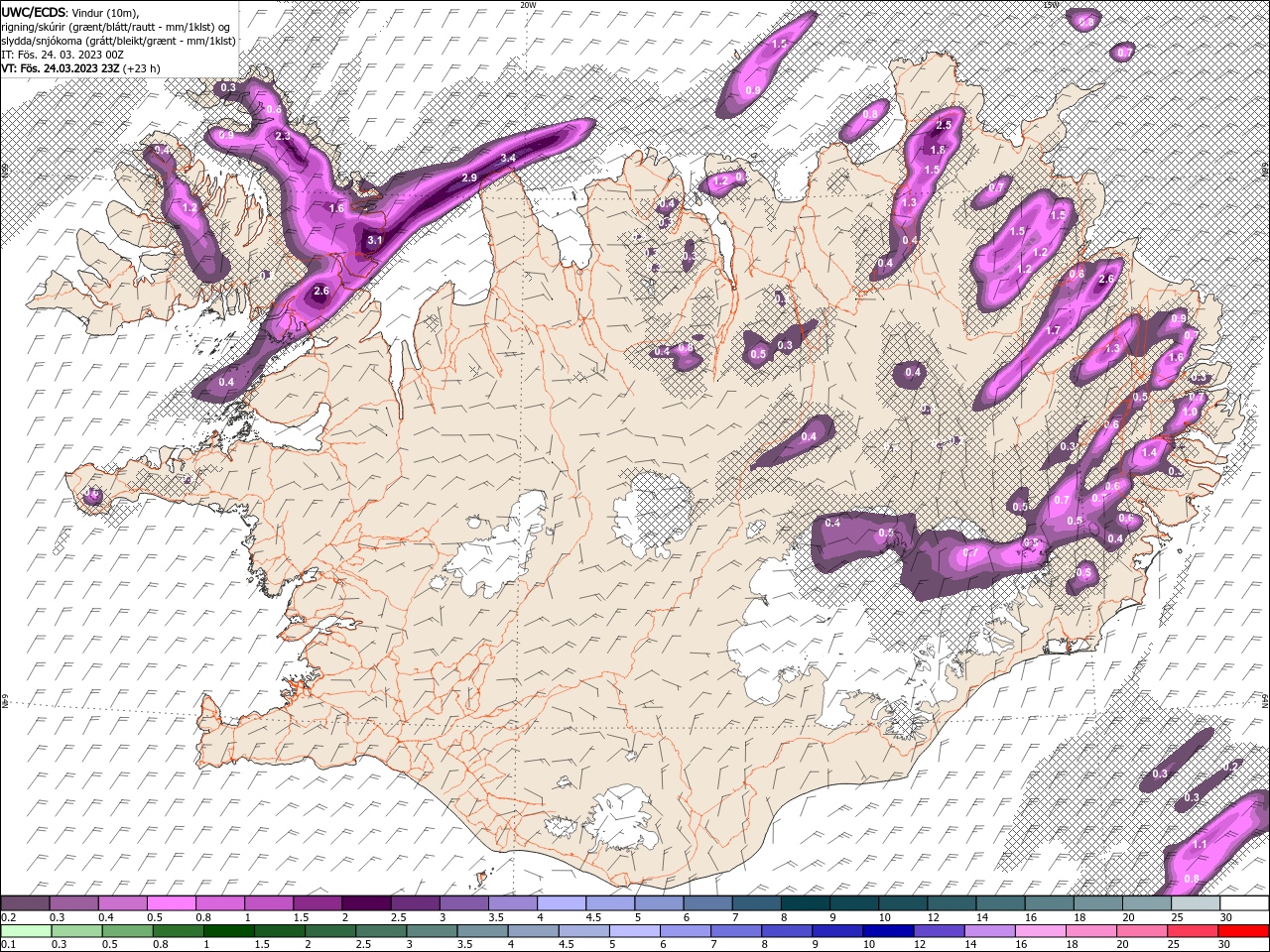The height and width of the screenshot is (952, 1270).
Task: Click the darkest purple 2 snow legend swatch
Action: (x=365, y=903)
